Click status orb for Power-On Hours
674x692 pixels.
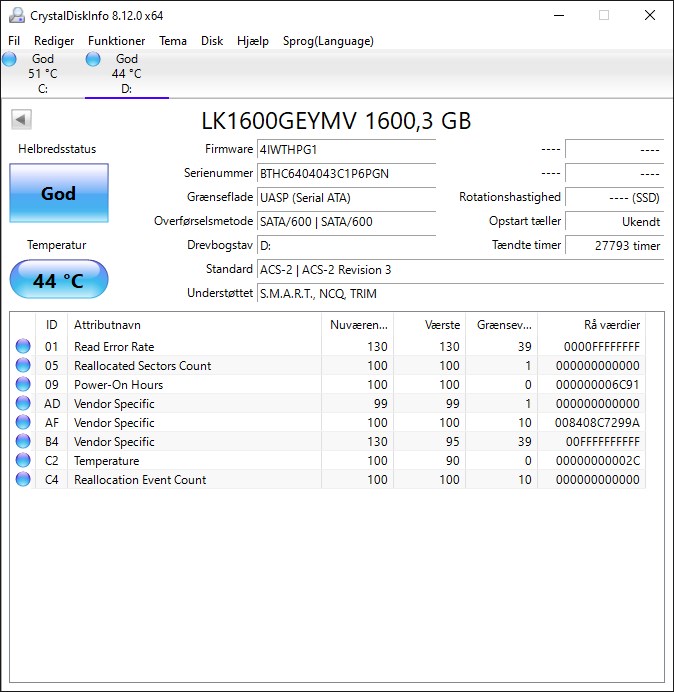click(23, 384)
